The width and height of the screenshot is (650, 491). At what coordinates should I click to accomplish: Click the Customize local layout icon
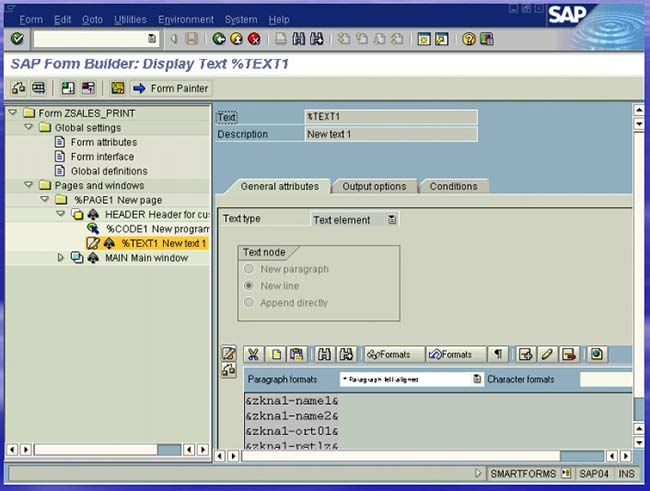click(487, 39)
